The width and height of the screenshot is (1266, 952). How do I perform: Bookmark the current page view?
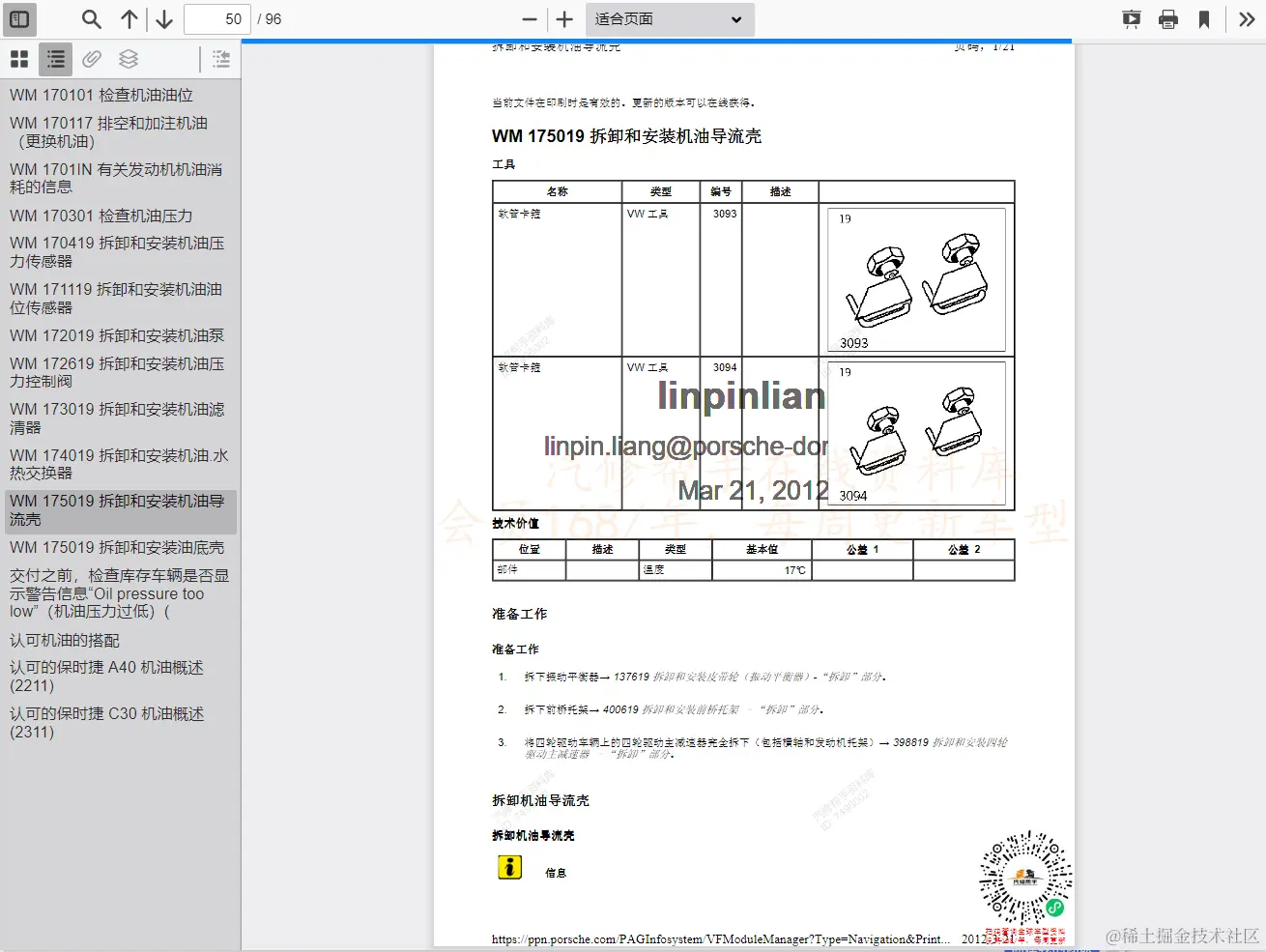coord(1203,18)
